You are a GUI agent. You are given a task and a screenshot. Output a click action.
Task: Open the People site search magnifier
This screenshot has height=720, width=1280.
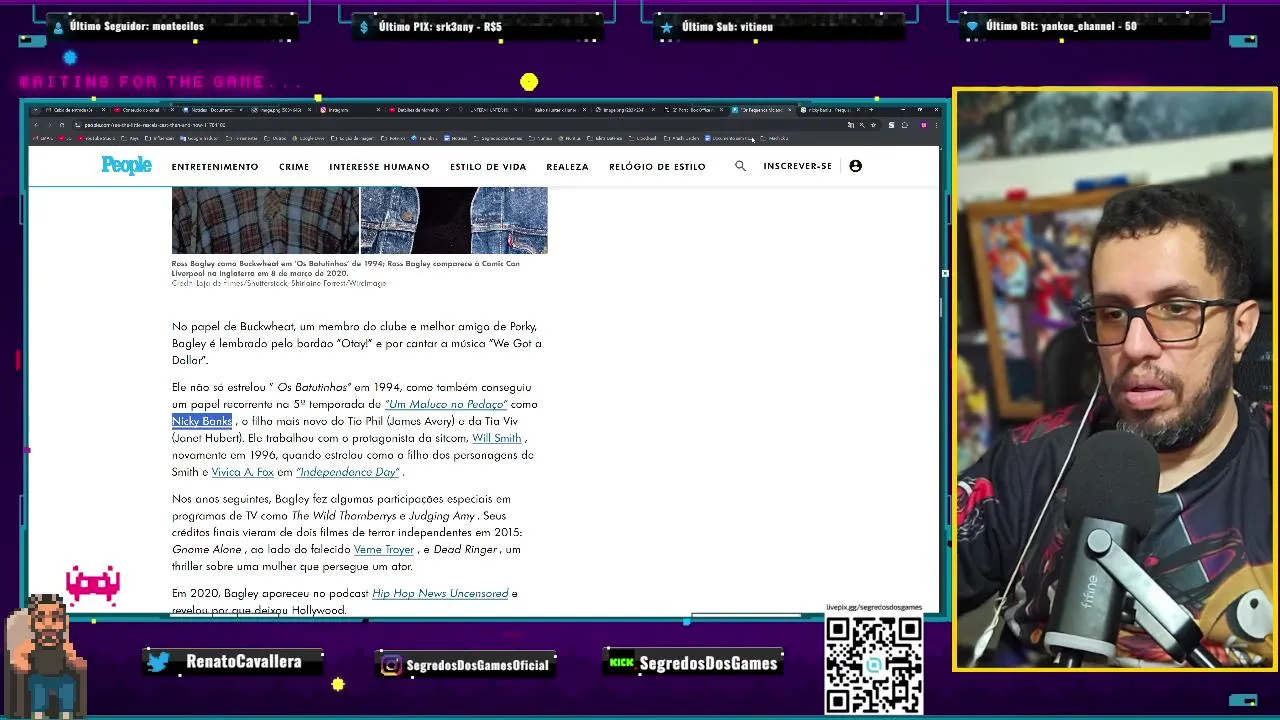pyautogui.click(x=740, y=166)
